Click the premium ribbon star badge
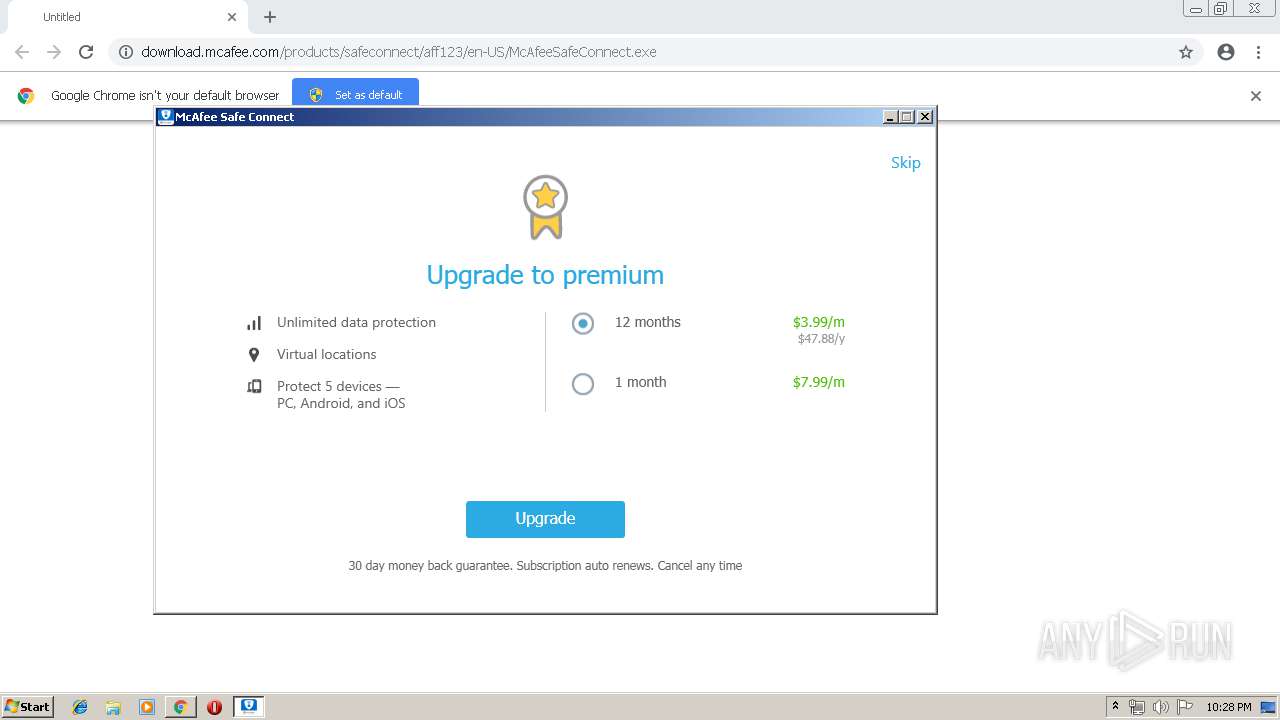The width and height of the screenshot is (1280, 720). (545, 207)
